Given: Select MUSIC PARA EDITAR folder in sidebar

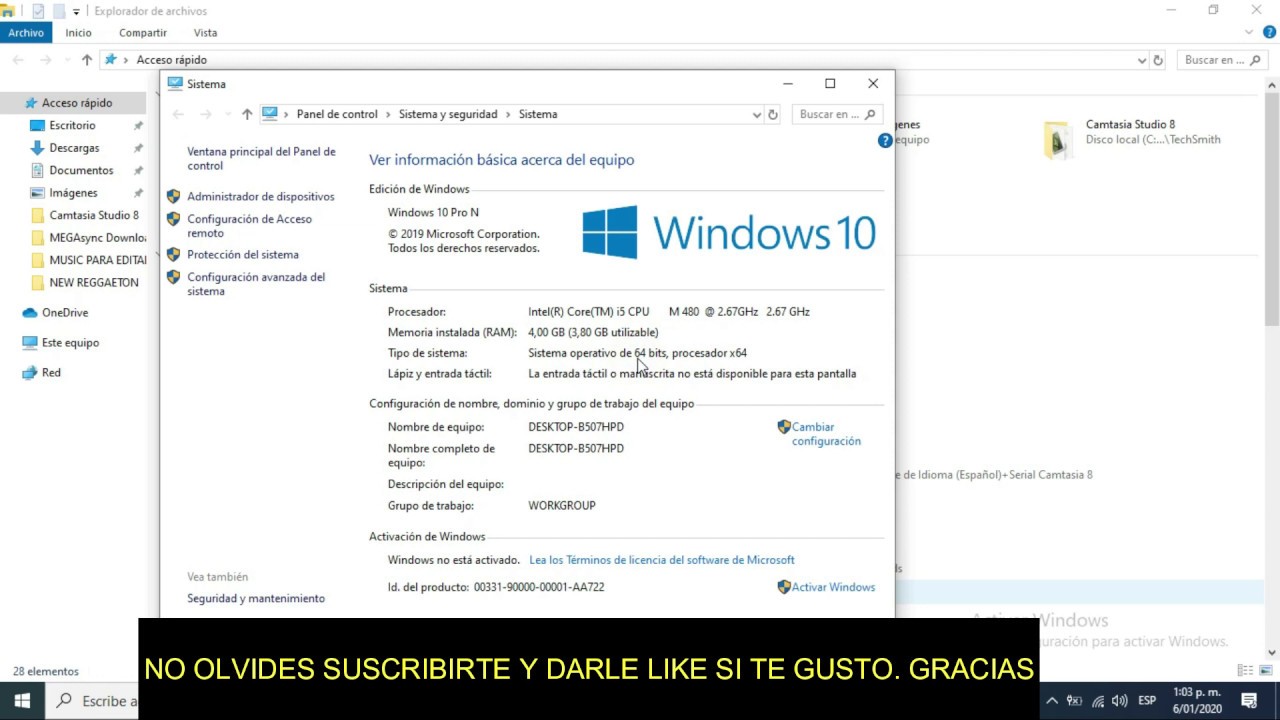Looking at the screenshot, I should (x=98, y=260).
